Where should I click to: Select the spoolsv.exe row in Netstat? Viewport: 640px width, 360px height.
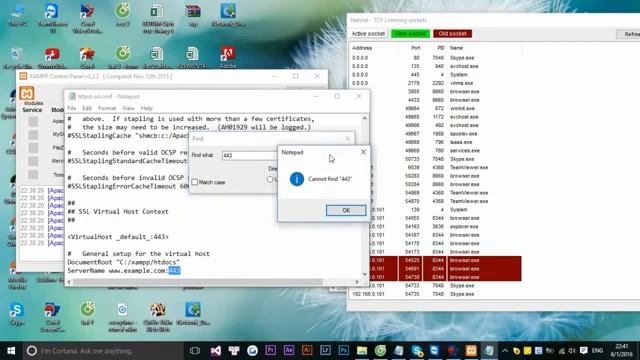[436, 133]
